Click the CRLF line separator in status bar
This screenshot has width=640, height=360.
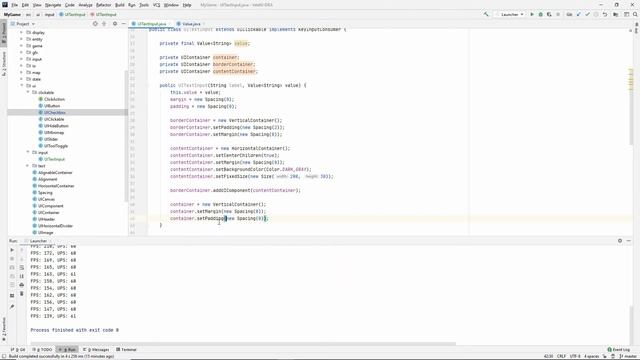pos(561,356)
